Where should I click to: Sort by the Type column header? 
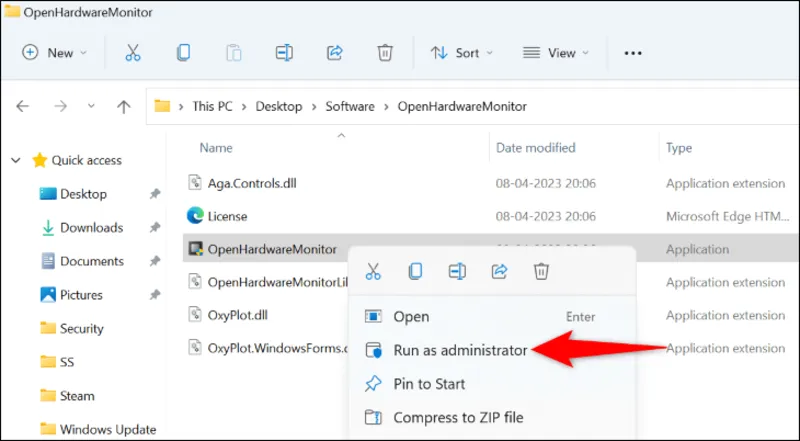[x=679, y=148]
